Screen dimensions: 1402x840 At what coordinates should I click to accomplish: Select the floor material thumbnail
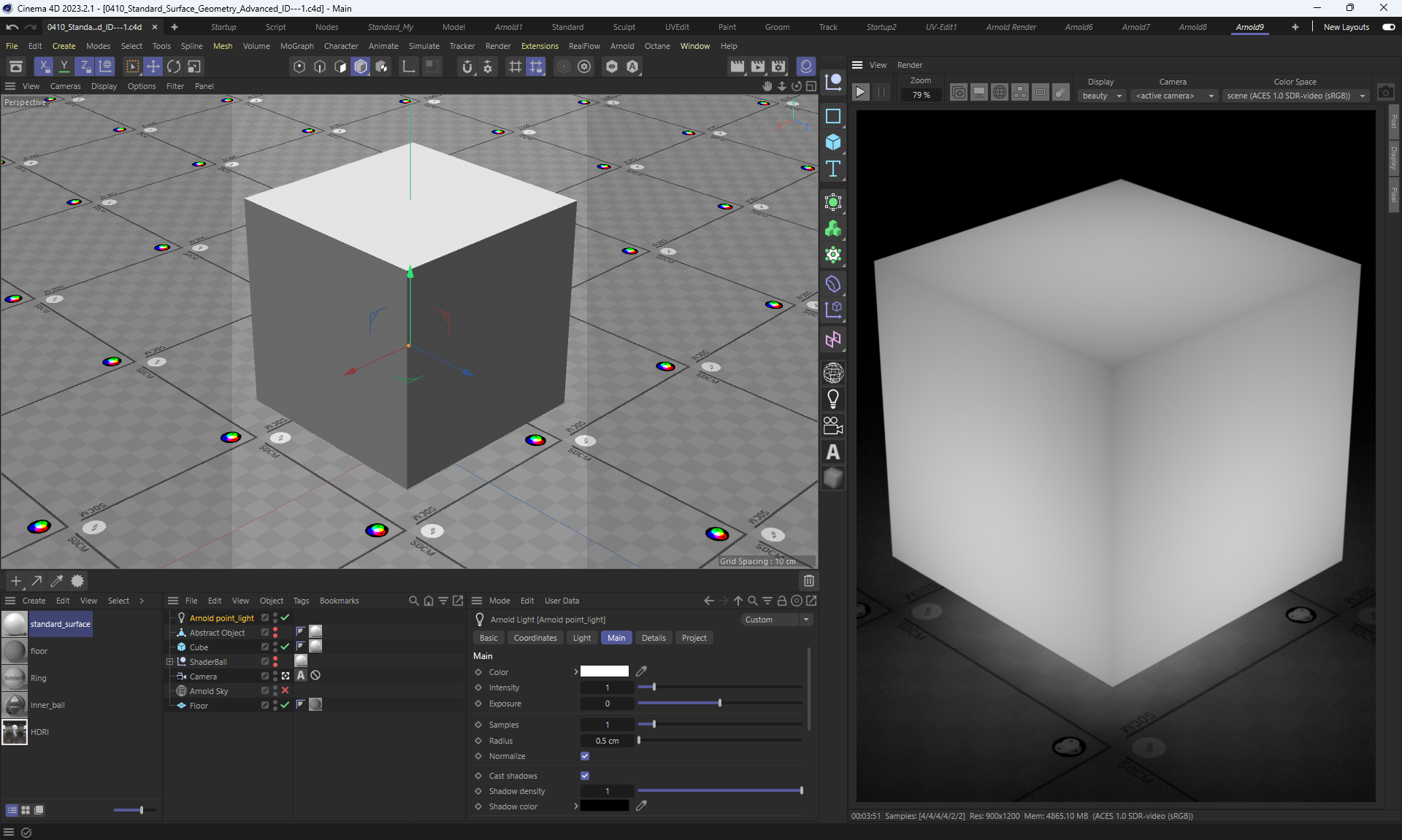coord(15,651)
